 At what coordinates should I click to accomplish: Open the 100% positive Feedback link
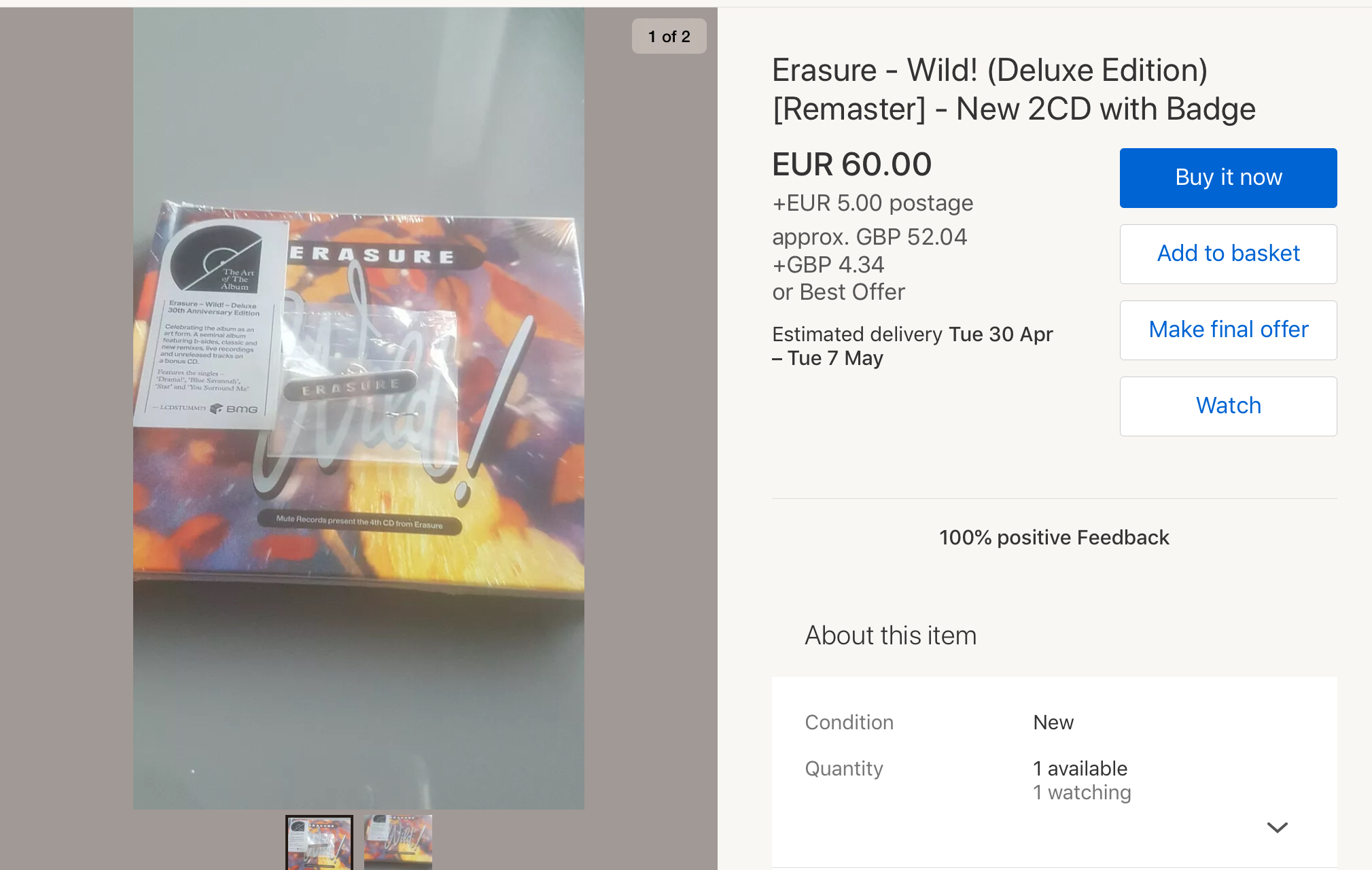pyautogui.click(x=1054, y=538)
